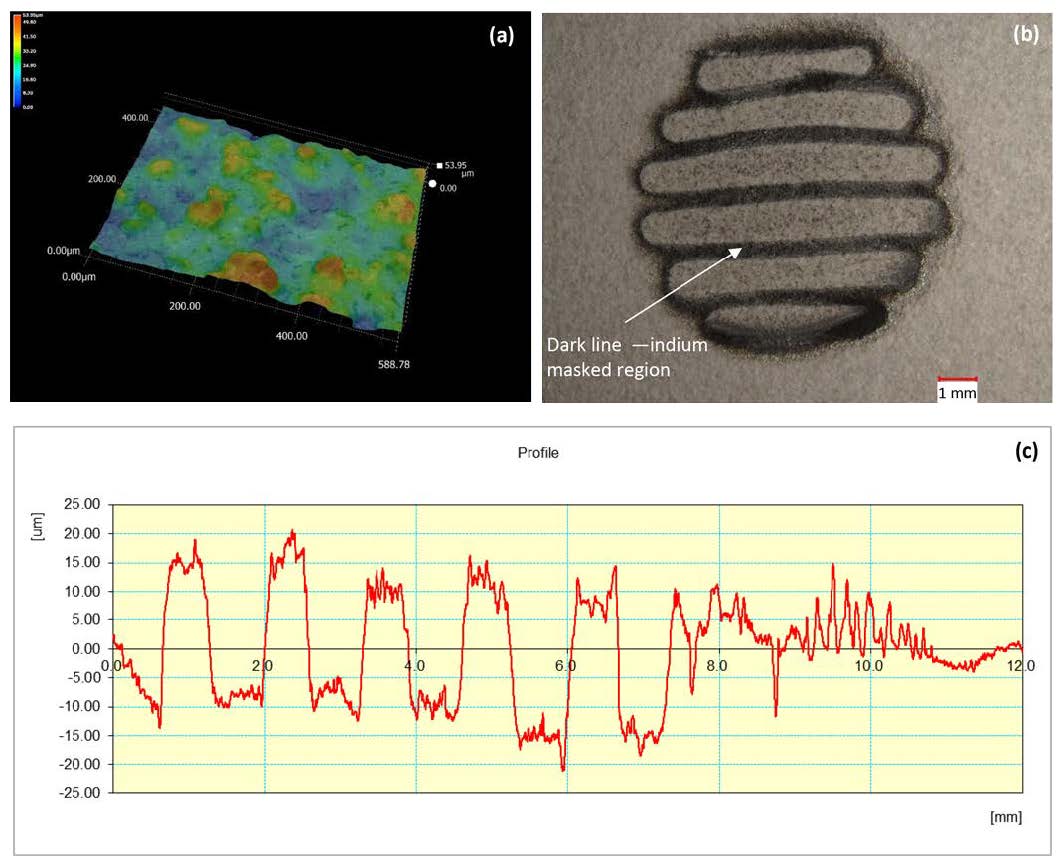Image resolution: width=1061 pixels, height=861 pixels.
Task: Click the white dot marker in panel (a)
Action: pyautogui.click(x=432, y=183)
